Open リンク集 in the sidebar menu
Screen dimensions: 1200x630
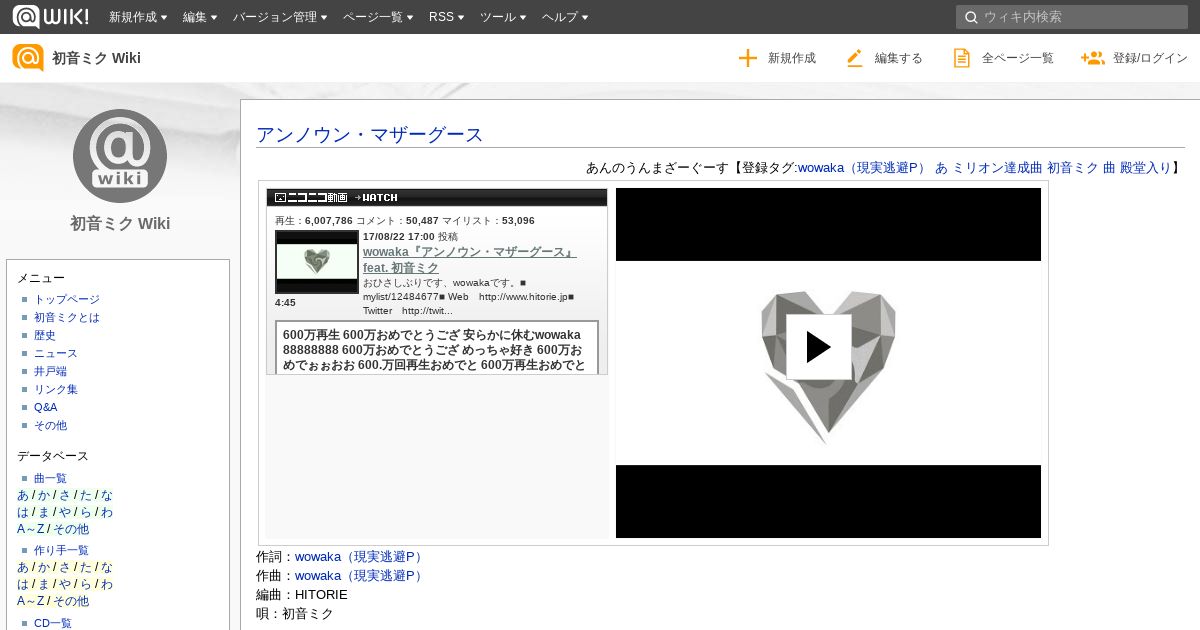click(x=56, y=389)
